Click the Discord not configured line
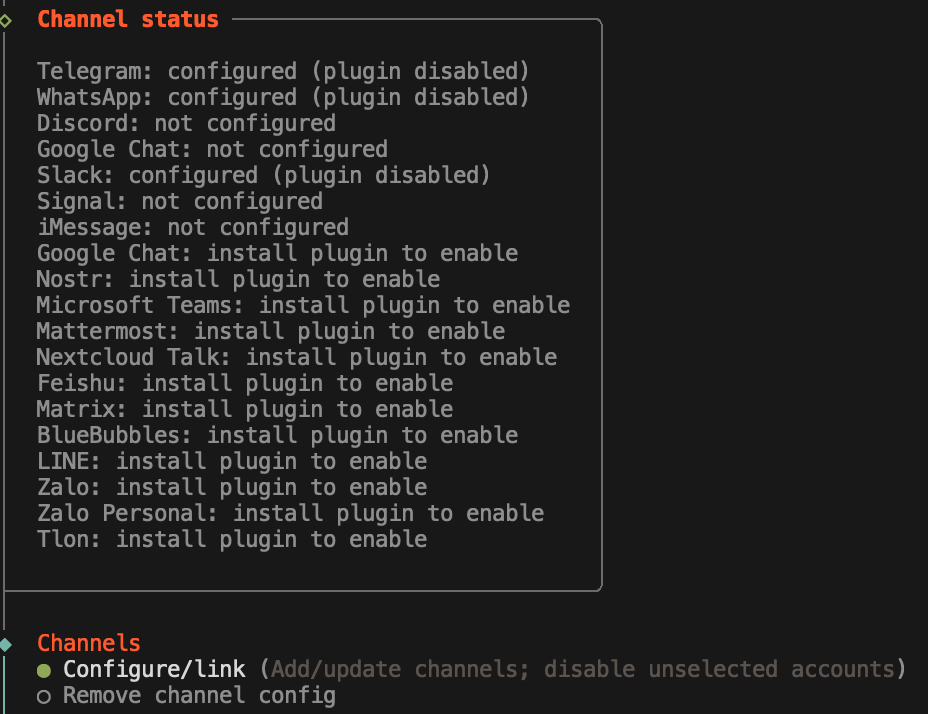928x714 pixels. [x=186, y=123]
